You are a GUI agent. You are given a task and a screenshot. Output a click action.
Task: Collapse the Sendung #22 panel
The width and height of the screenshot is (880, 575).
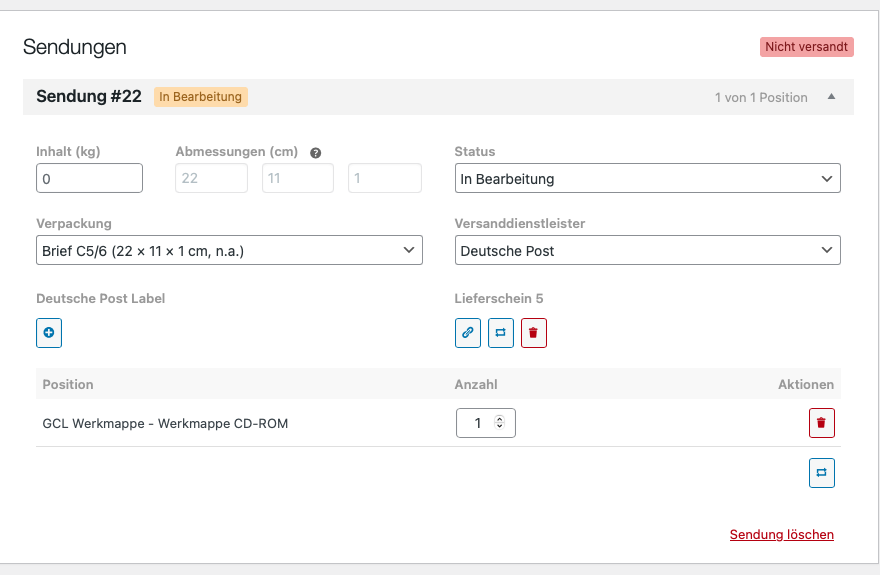click(831, 97)
